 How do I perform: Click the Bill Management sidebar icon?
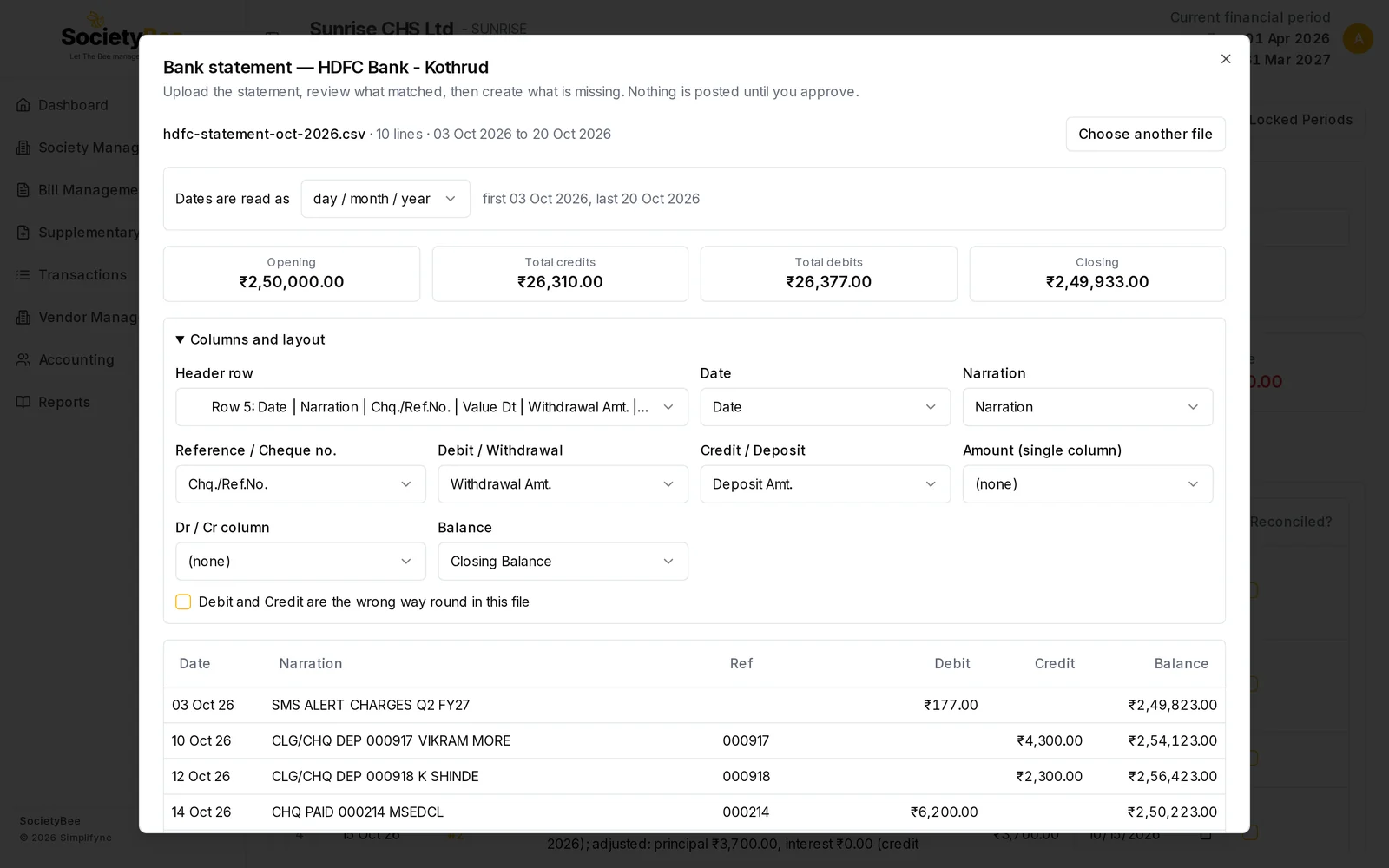[x=23, y=190]
